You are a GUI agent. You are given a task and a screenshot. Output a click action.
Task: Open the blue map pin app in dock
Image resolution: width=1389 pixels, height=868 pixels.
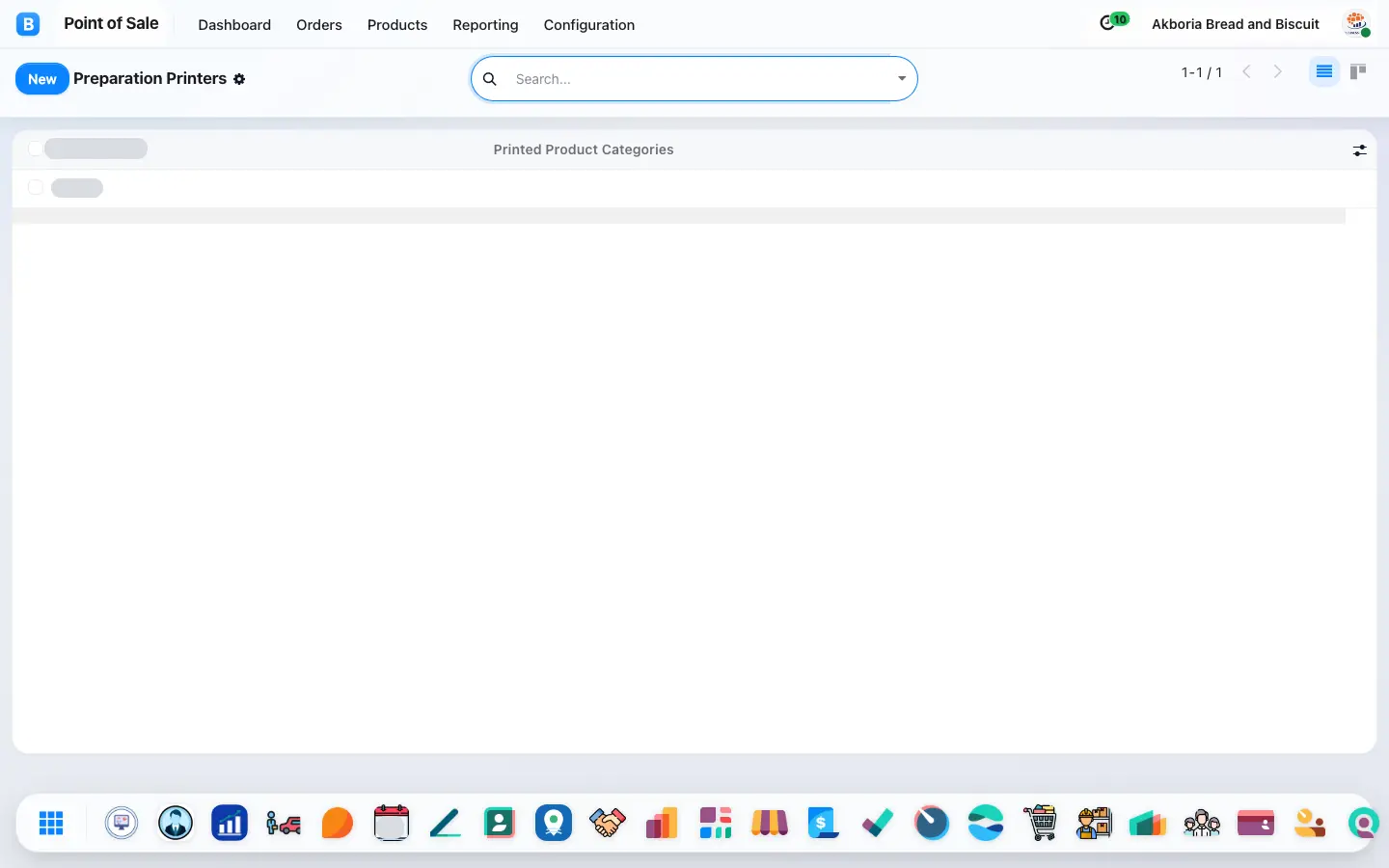pyautogui.click(x=554, y=823)
